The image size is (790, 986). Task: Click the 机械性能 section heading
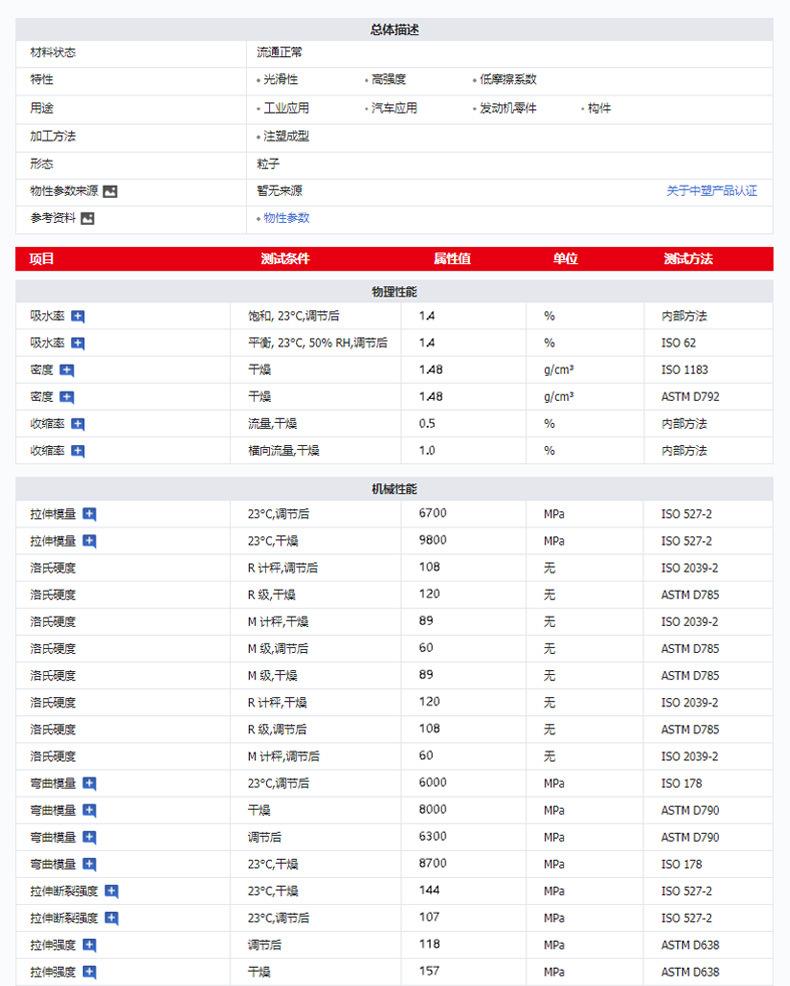394,489
